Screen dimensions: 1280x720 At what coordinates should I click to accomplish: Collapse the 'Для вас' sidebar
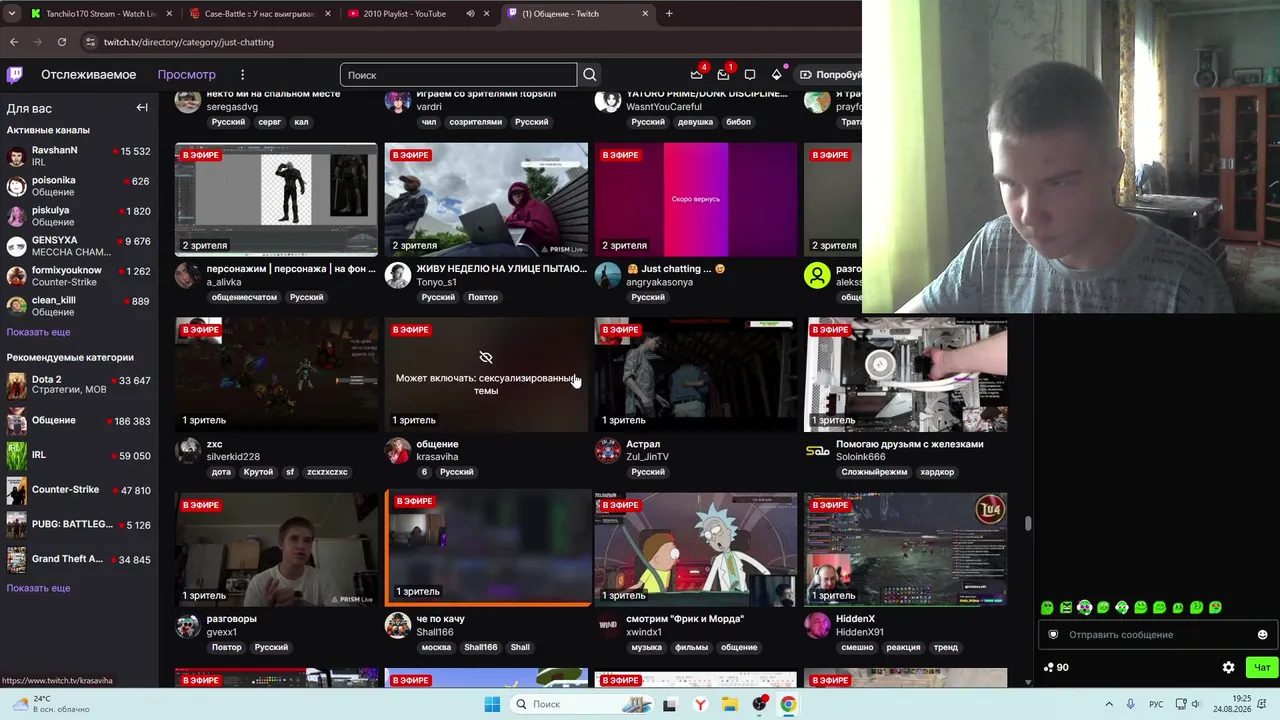click(142, 108)
